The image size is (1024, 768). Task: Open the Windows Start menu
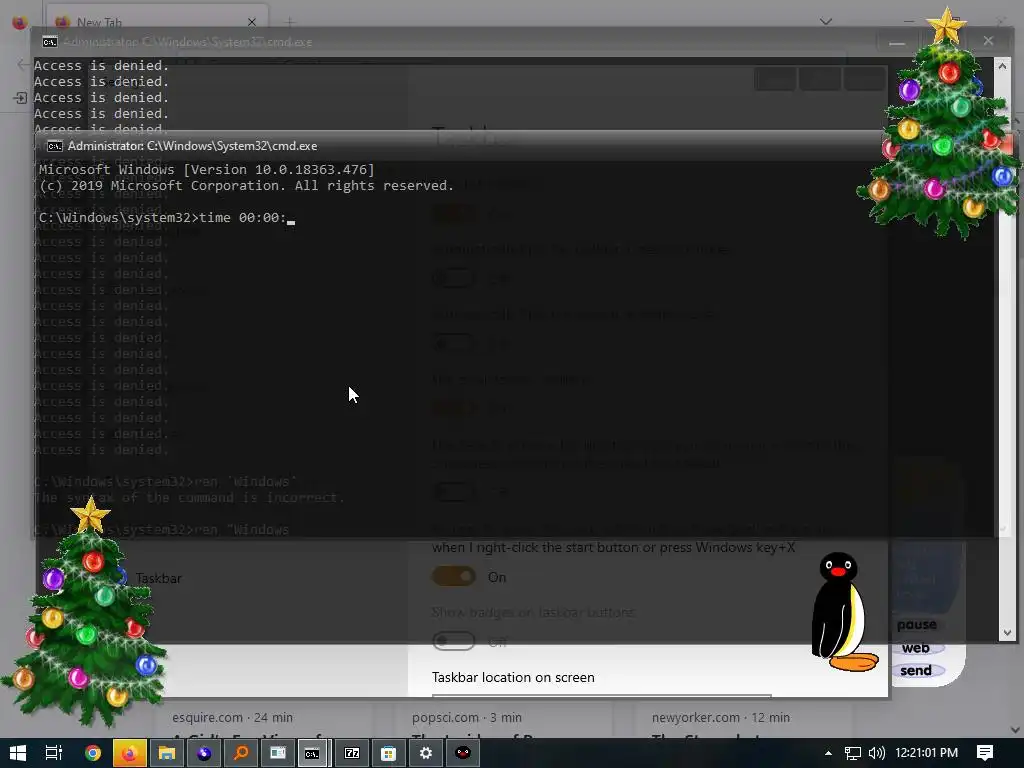tap(18, 753)
